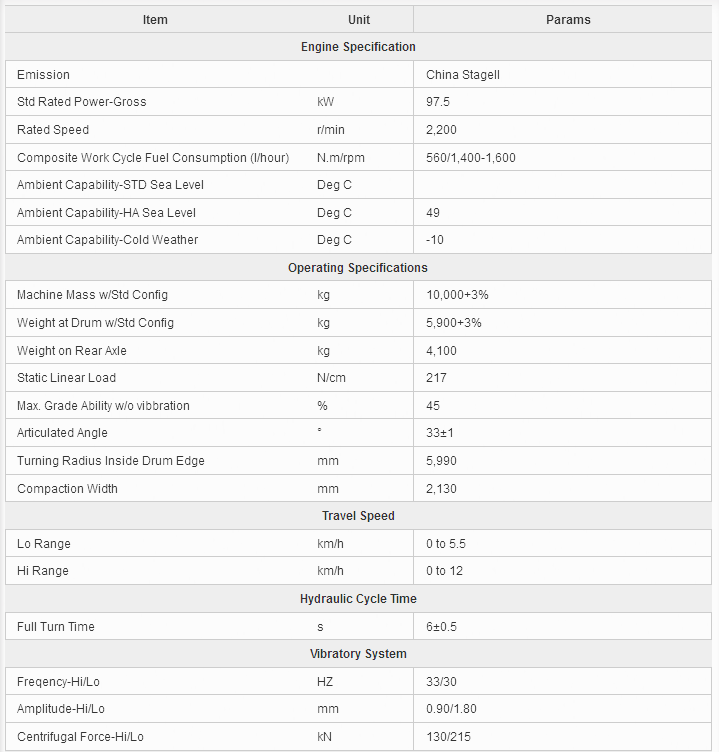Screen dimensions: 720x752
Task: Click the Operating Specifications section heading
Action: pos(358,268)
